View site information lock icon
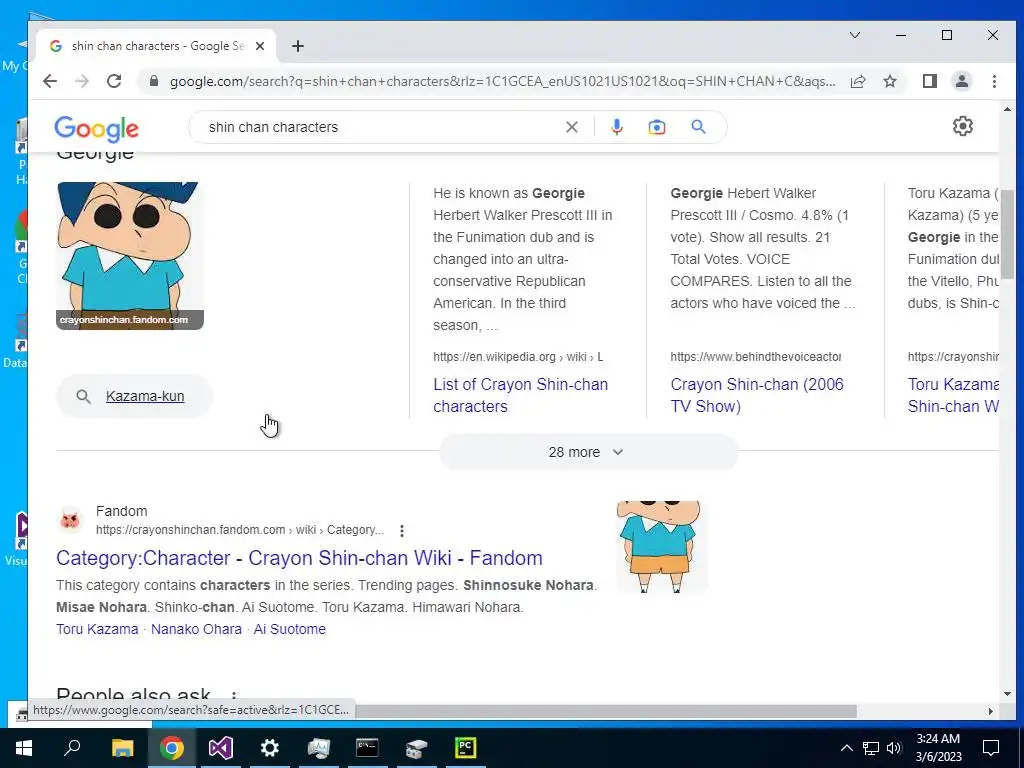Screen dimensions: 1024x768 coord(154,81)
